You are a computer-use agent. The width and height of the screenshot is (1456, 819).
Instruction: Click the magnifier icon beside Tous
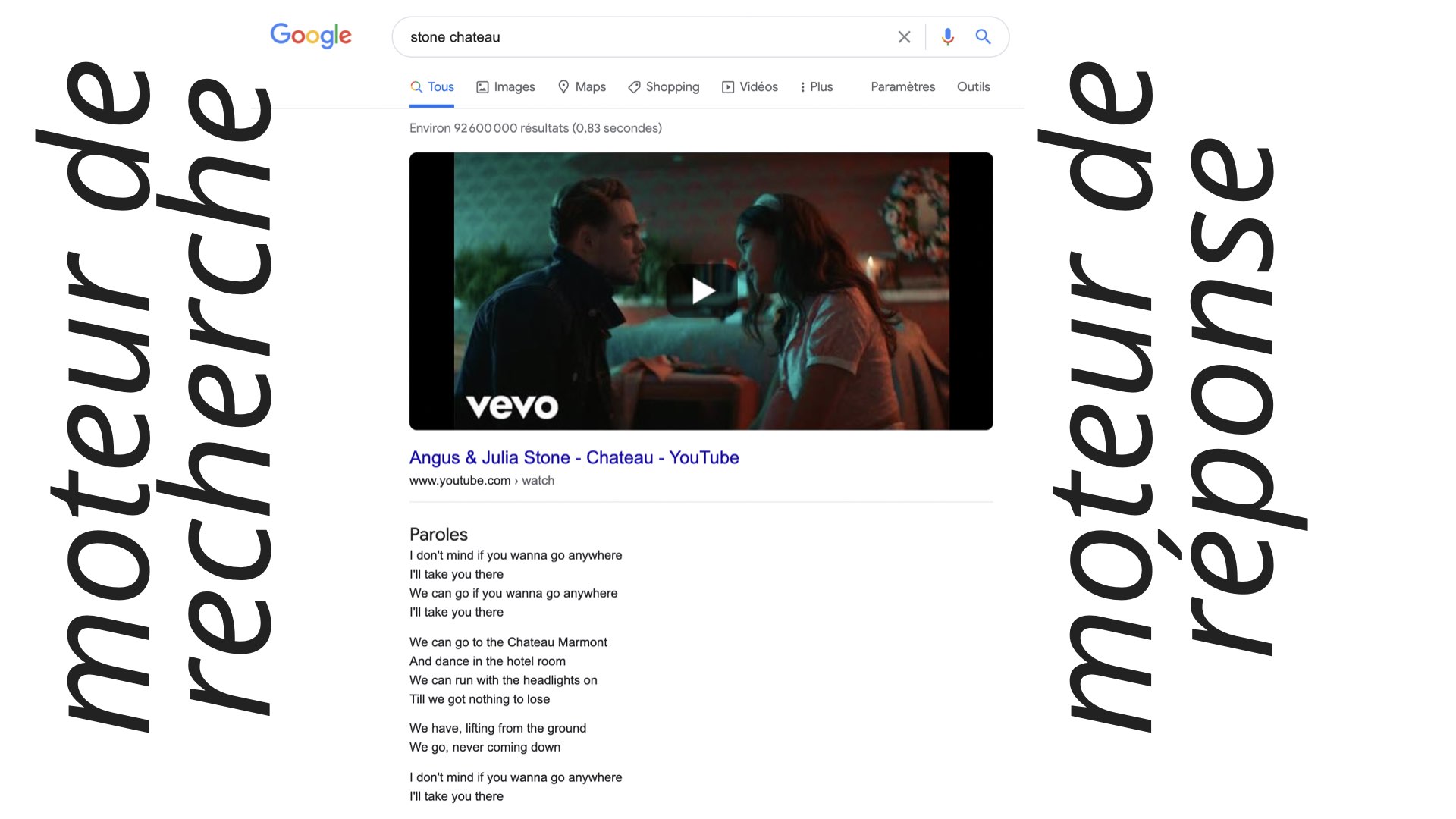tap(416, 87)
